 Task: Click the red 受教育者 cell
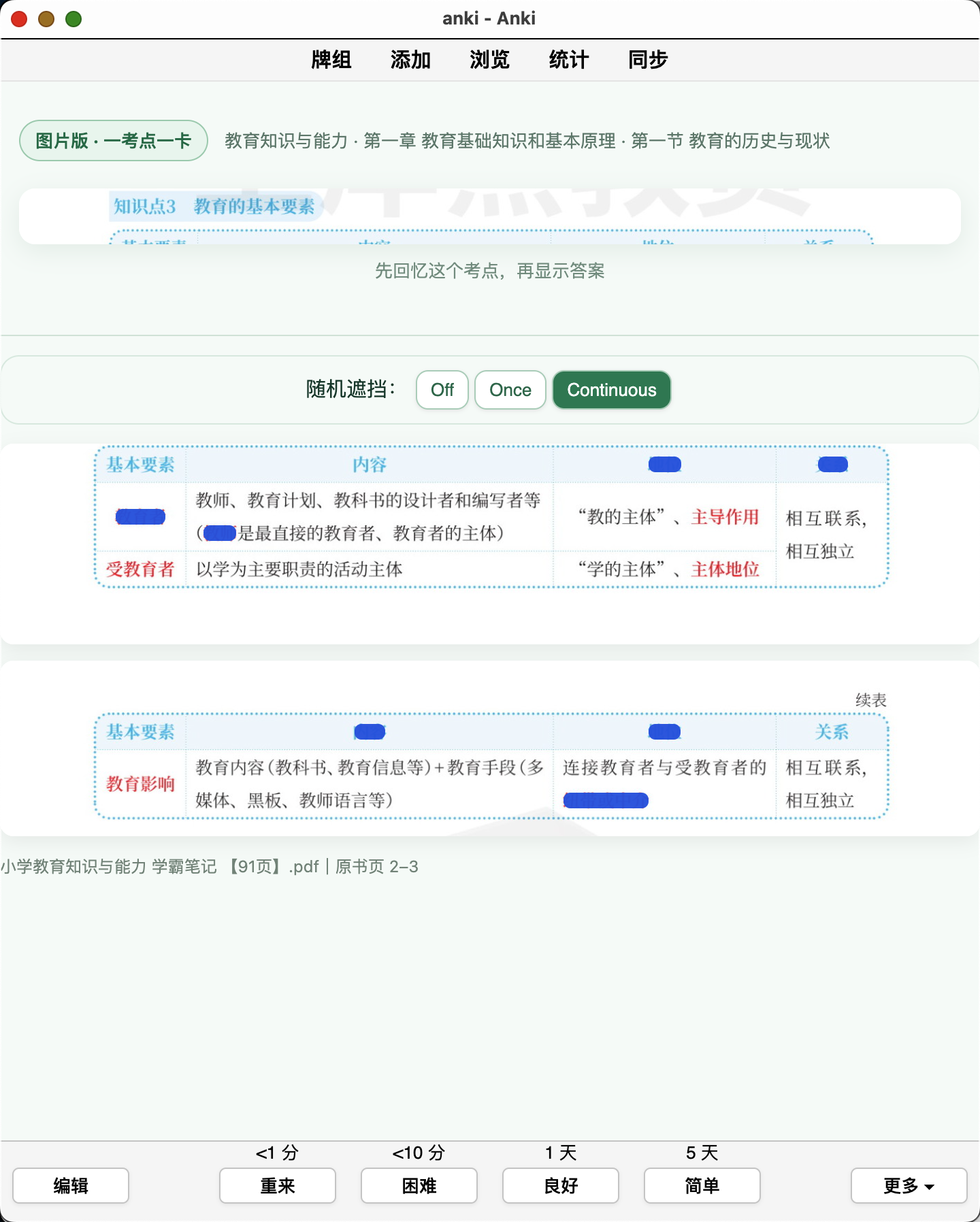[140, 569]
